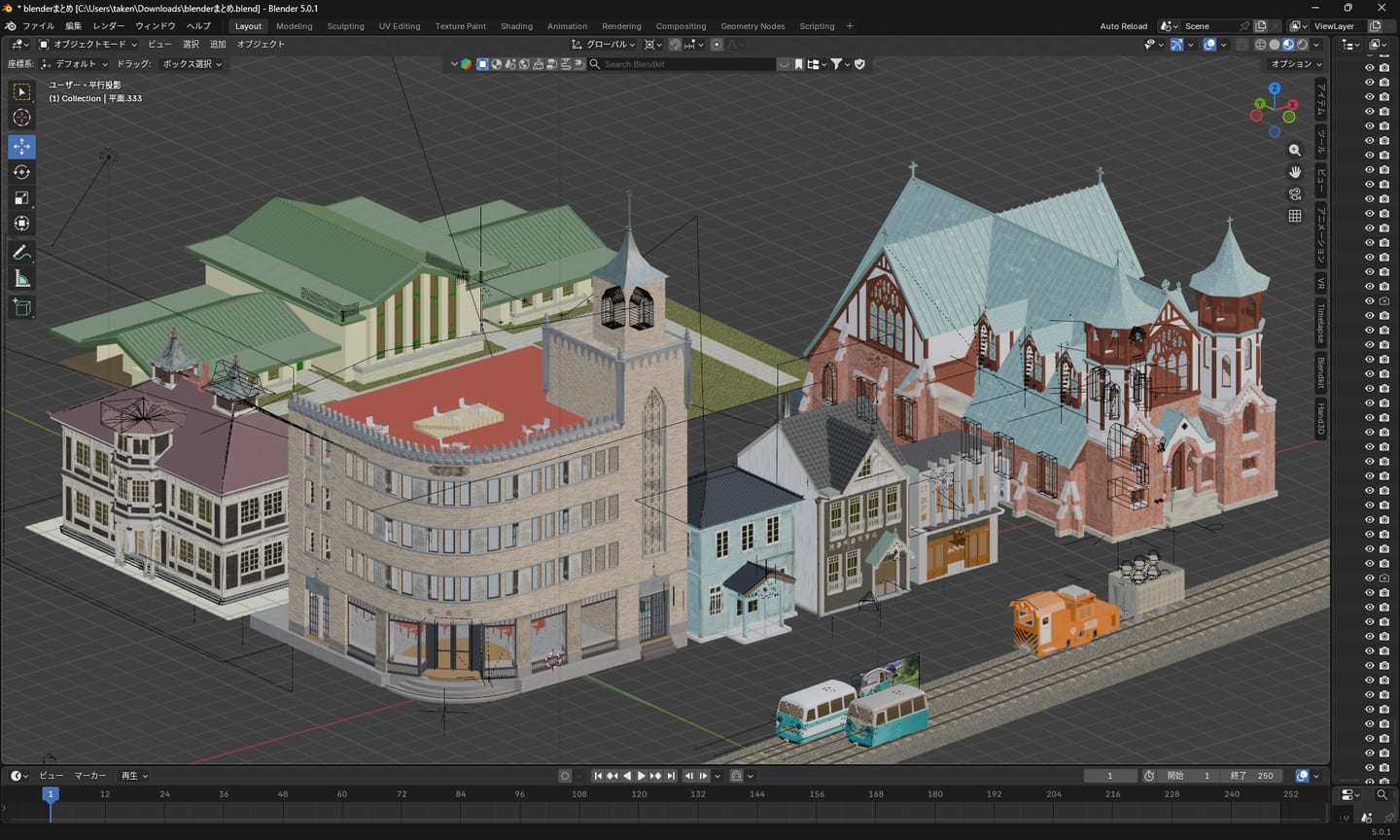
Task: Click the blue Z axis on navigation gizmo
Action: coord(1274,88)
